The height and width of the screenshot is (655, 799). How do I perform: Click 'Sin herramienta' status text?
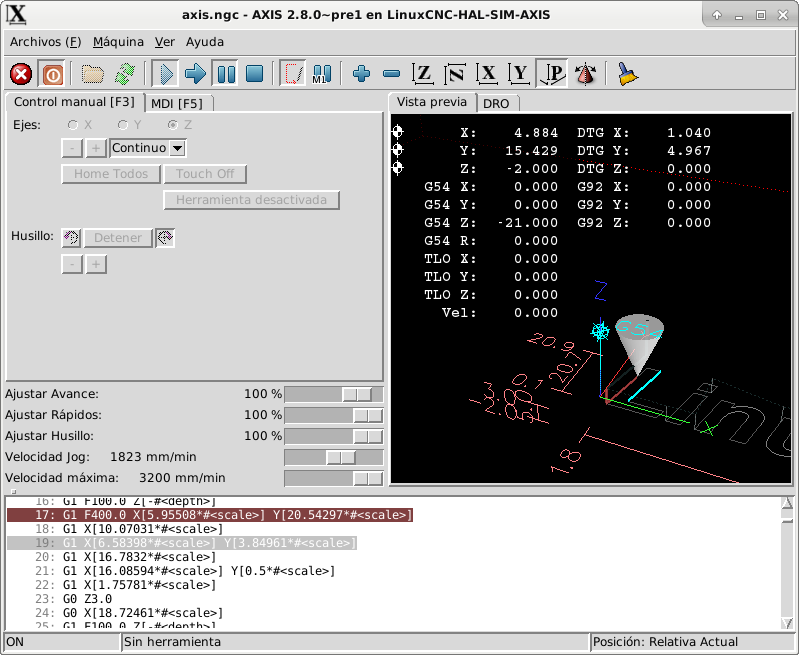172,642
